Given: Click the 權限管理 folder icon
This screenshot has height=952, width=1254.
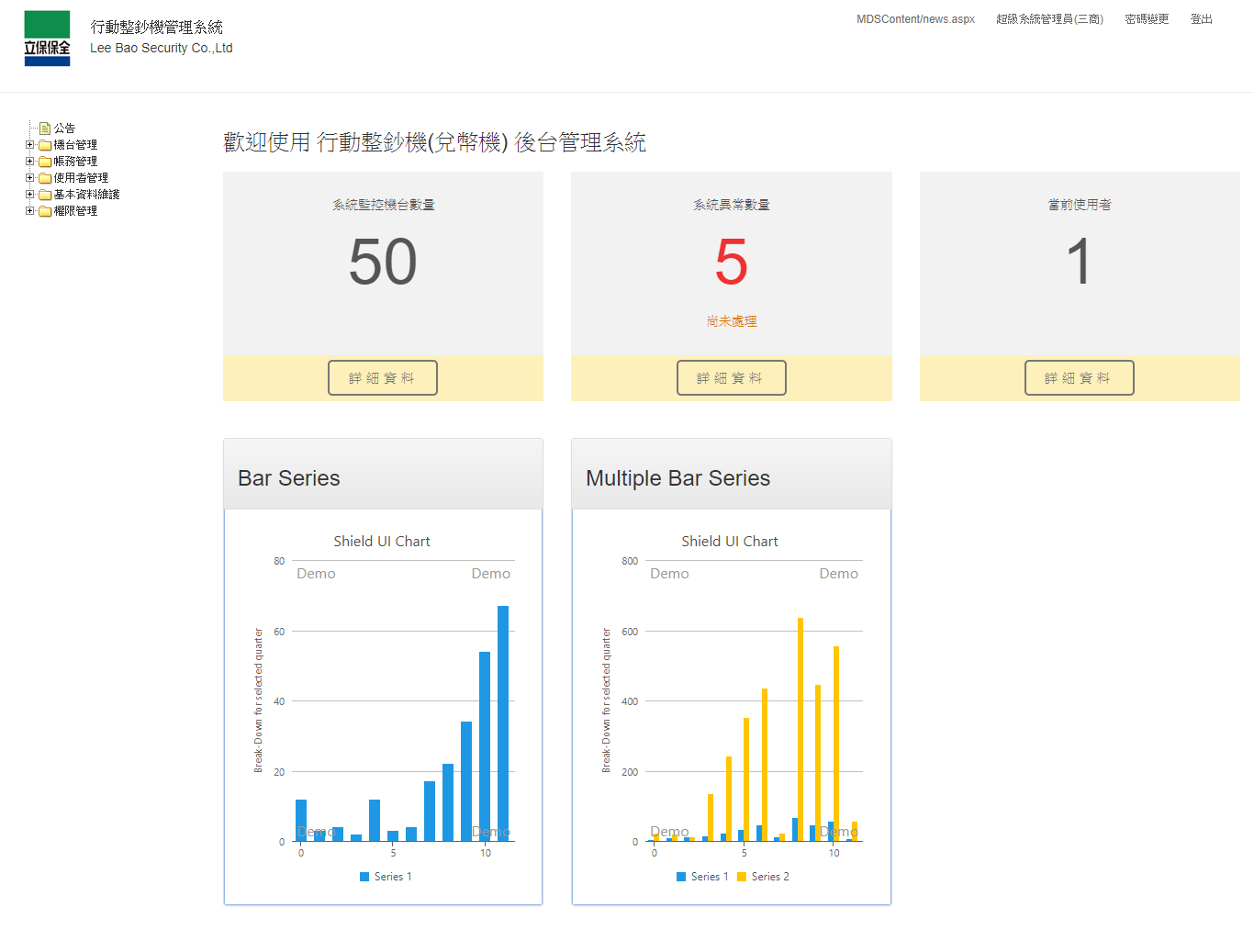Looking at the screenshot, I should tap(45, 211).
